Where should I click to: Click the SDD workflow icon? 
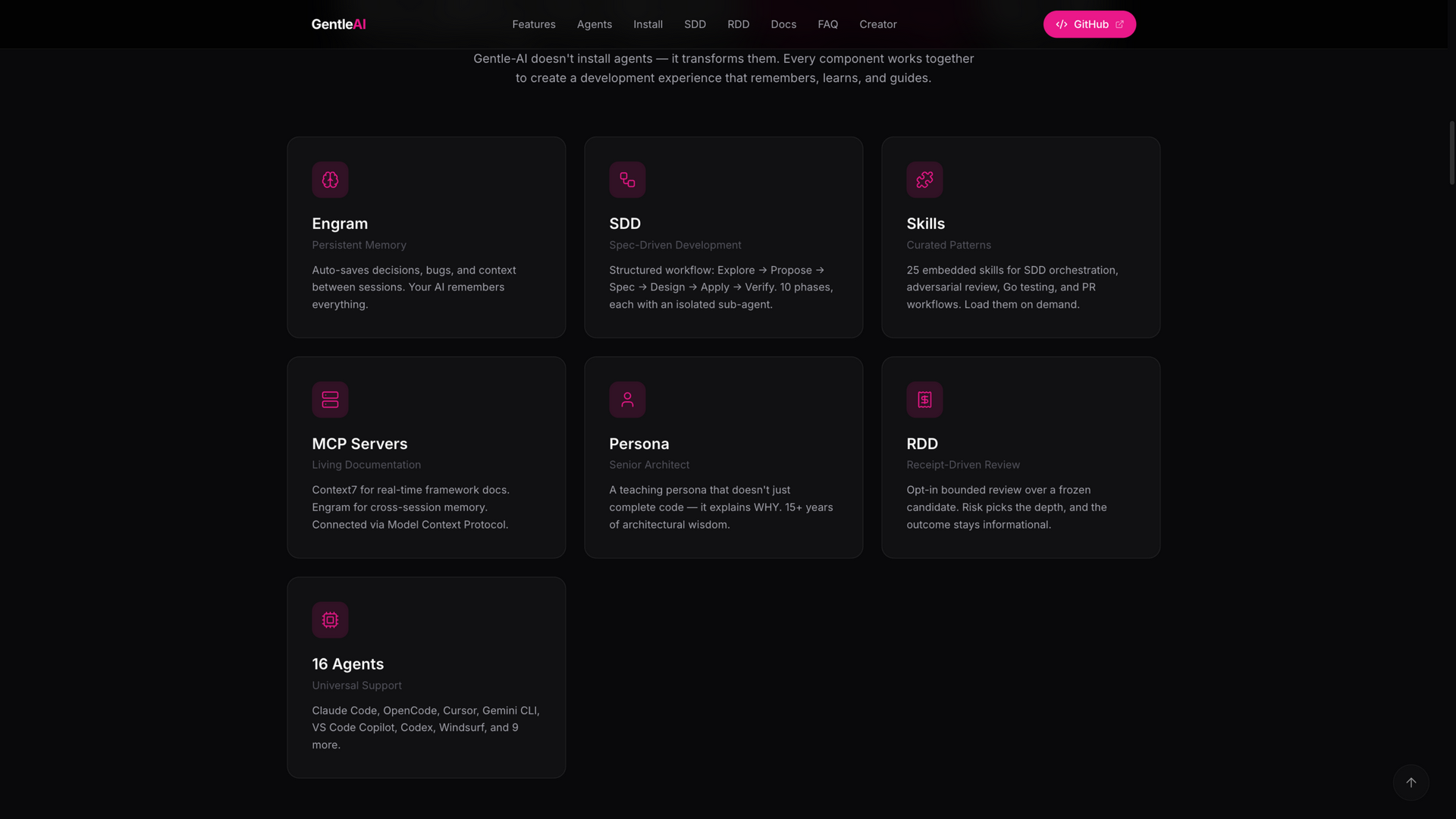(x=627, y=180)
